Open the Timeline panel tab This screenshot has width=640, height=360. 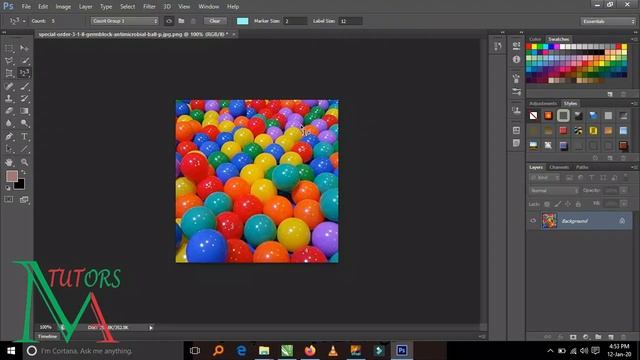pos(48,337)
